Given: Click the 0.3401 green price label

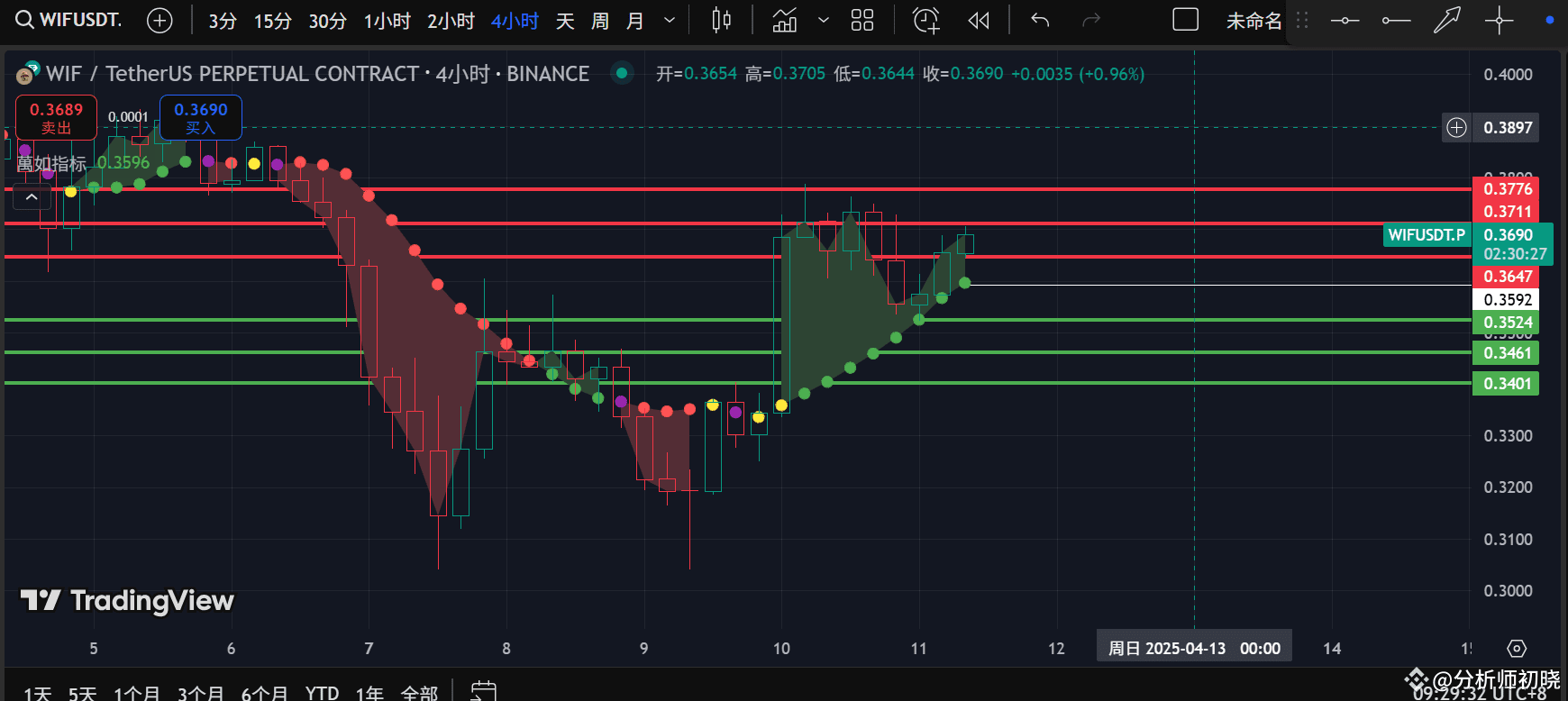Looking at the screenshot, I should tap(1508, 384).
